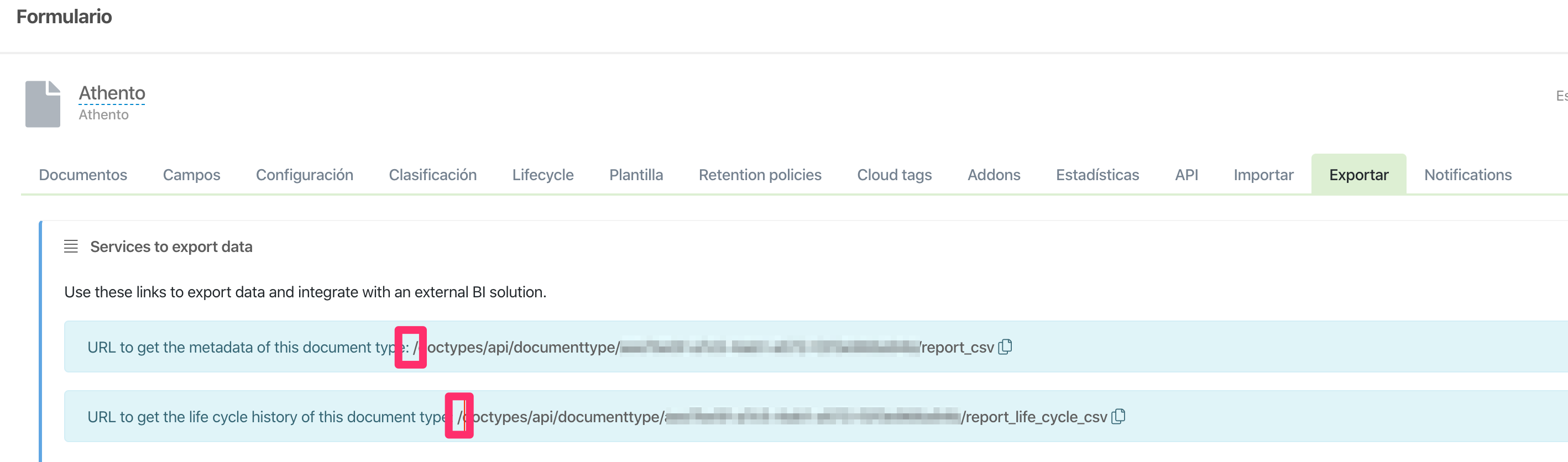The height and width of the screenshot is (462, 1568).
Task: Copy the metadata report_csv URL
Action: pos(1005,347)
